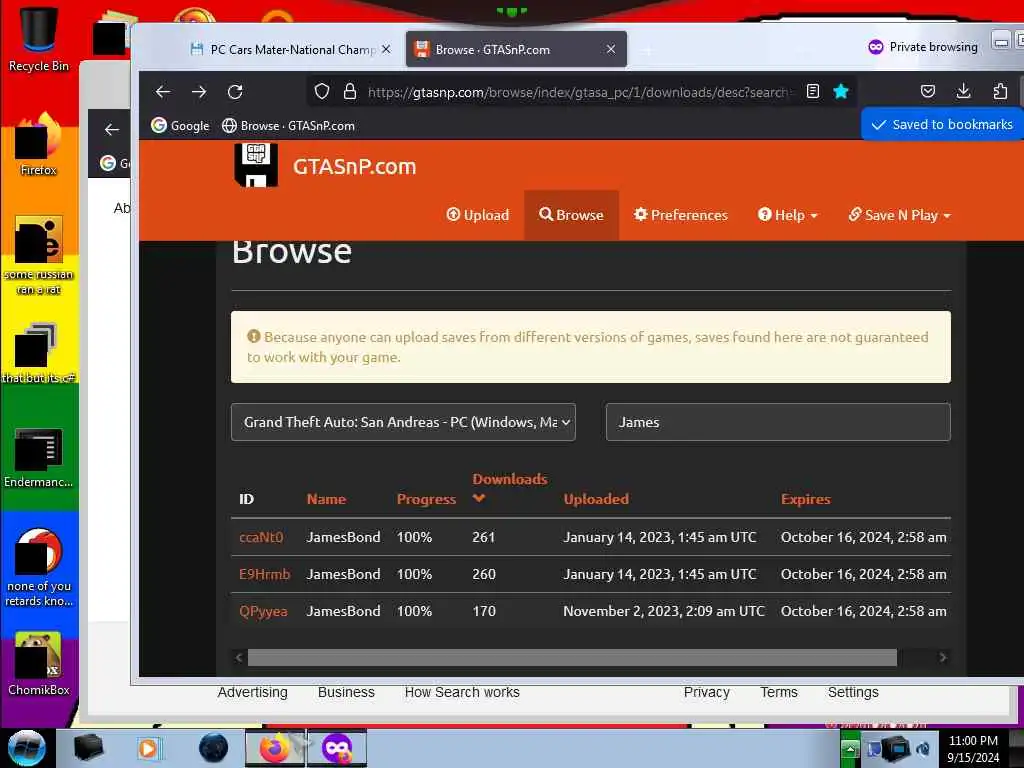Click Firefox taskbar button
Viewport: 1024px width, 768px height.
[275, 748]
